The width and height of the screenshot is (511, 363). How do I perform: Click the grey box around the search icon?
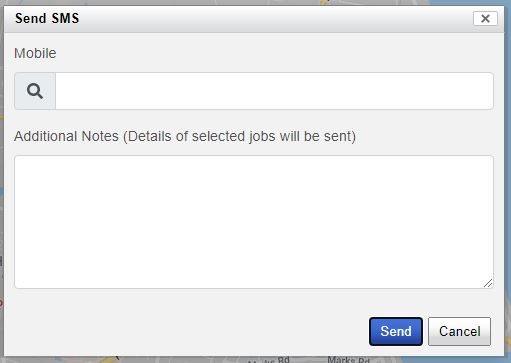pos(35,91)
